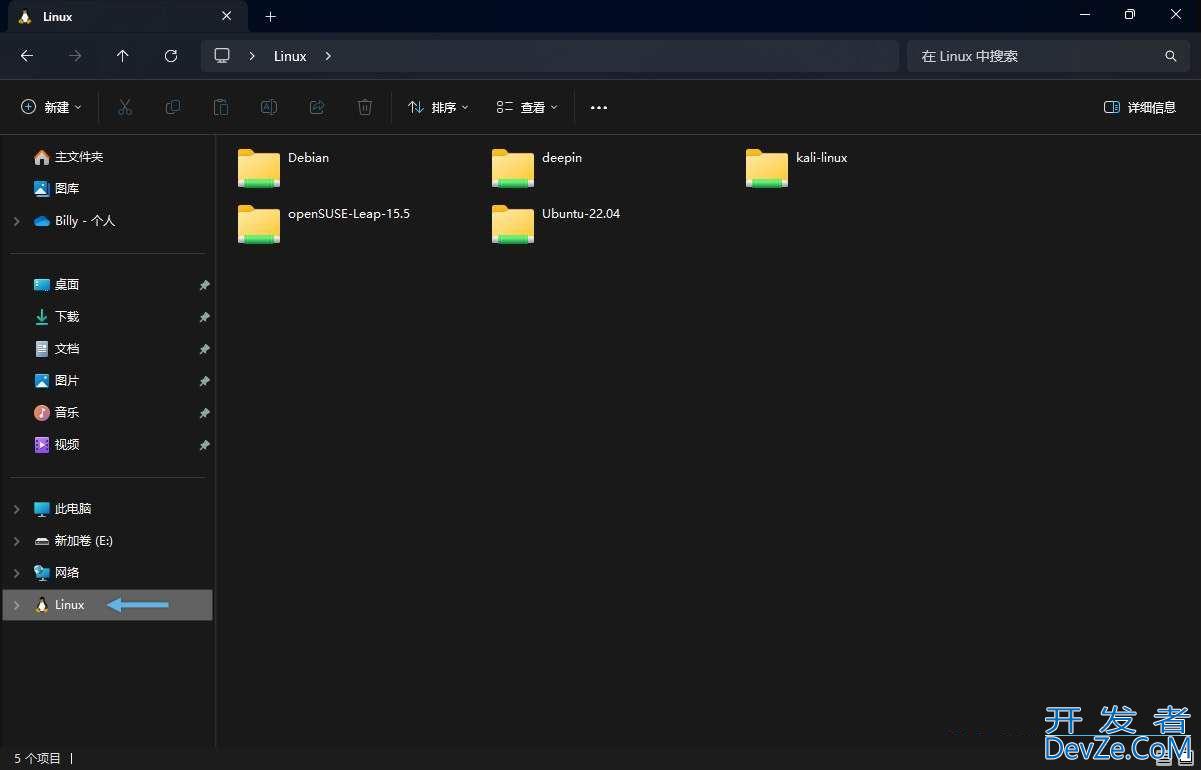Screen dimensions: 1201x770
Task: Add a new tab
Action: click(270, 17)
